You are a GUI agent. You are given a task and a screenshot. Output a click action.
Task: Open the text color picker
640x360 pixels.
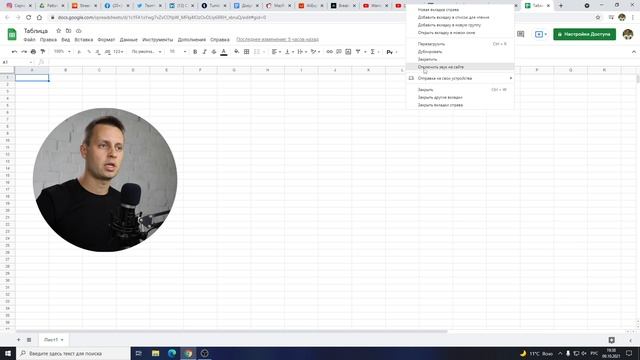[x=224, y=52]
